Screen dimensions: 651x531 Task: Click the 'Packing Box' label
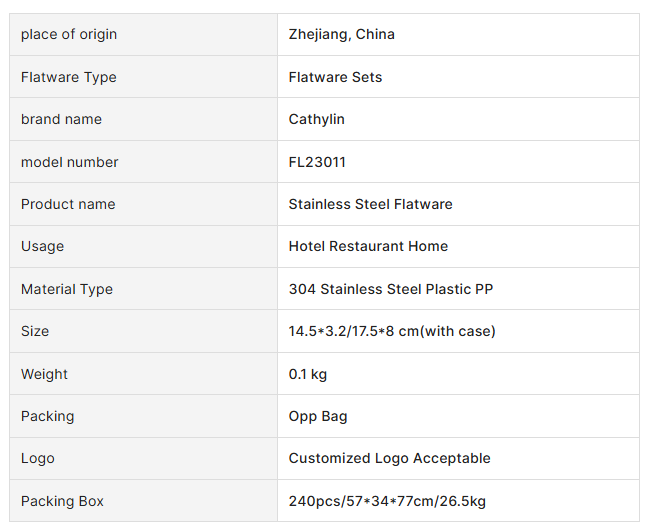[x=62, y=501]
